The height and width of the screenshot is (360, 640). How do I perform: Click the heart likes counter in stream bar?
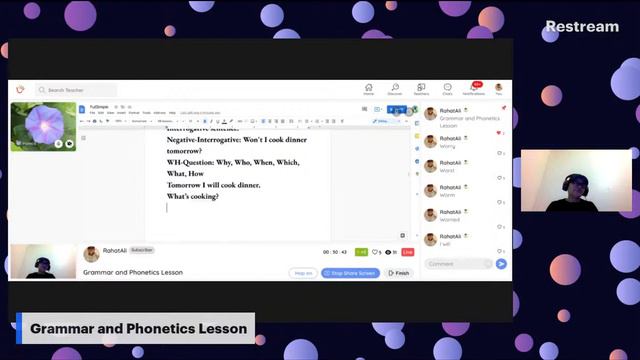point(376,252)
